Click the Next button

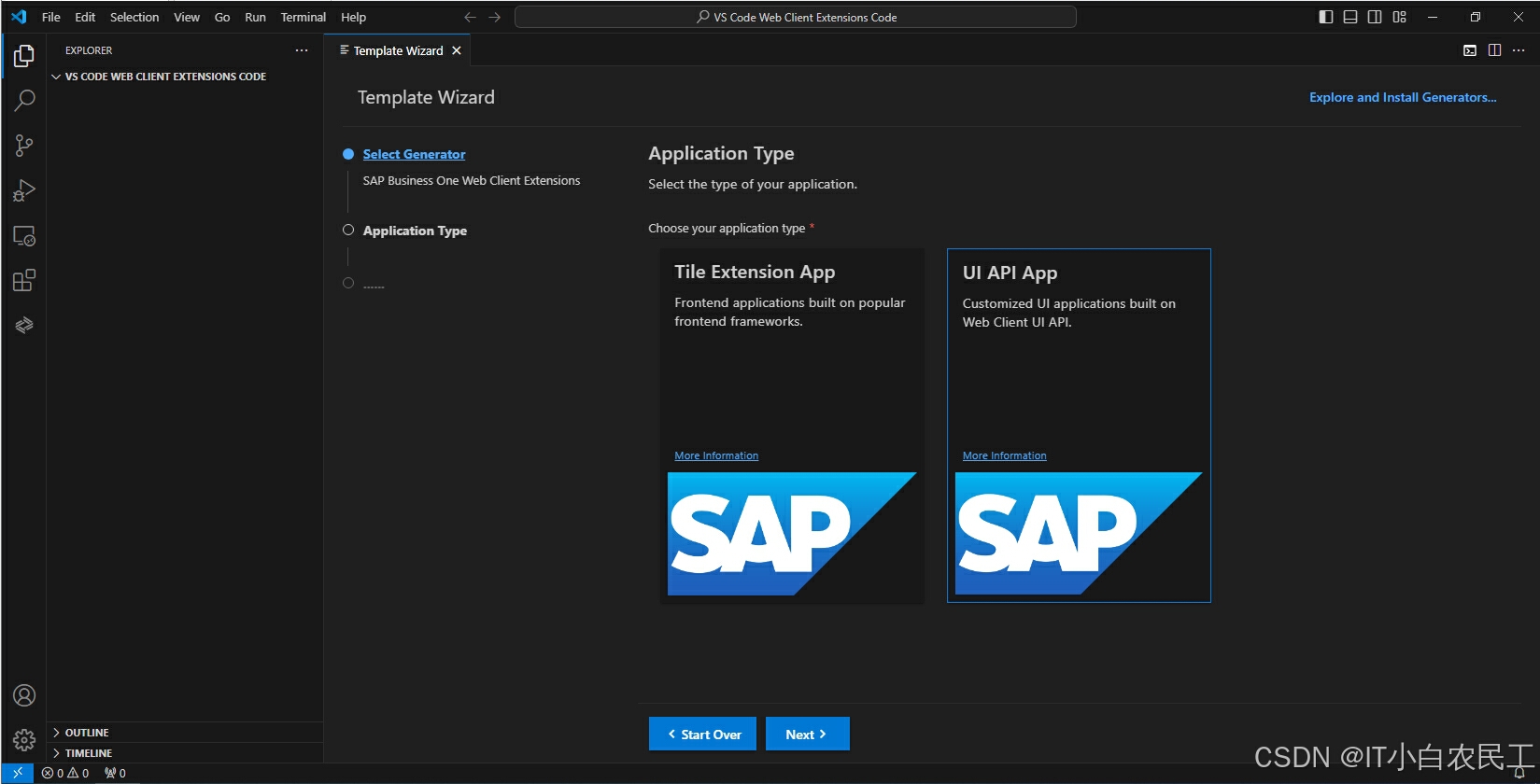[808, 734]
